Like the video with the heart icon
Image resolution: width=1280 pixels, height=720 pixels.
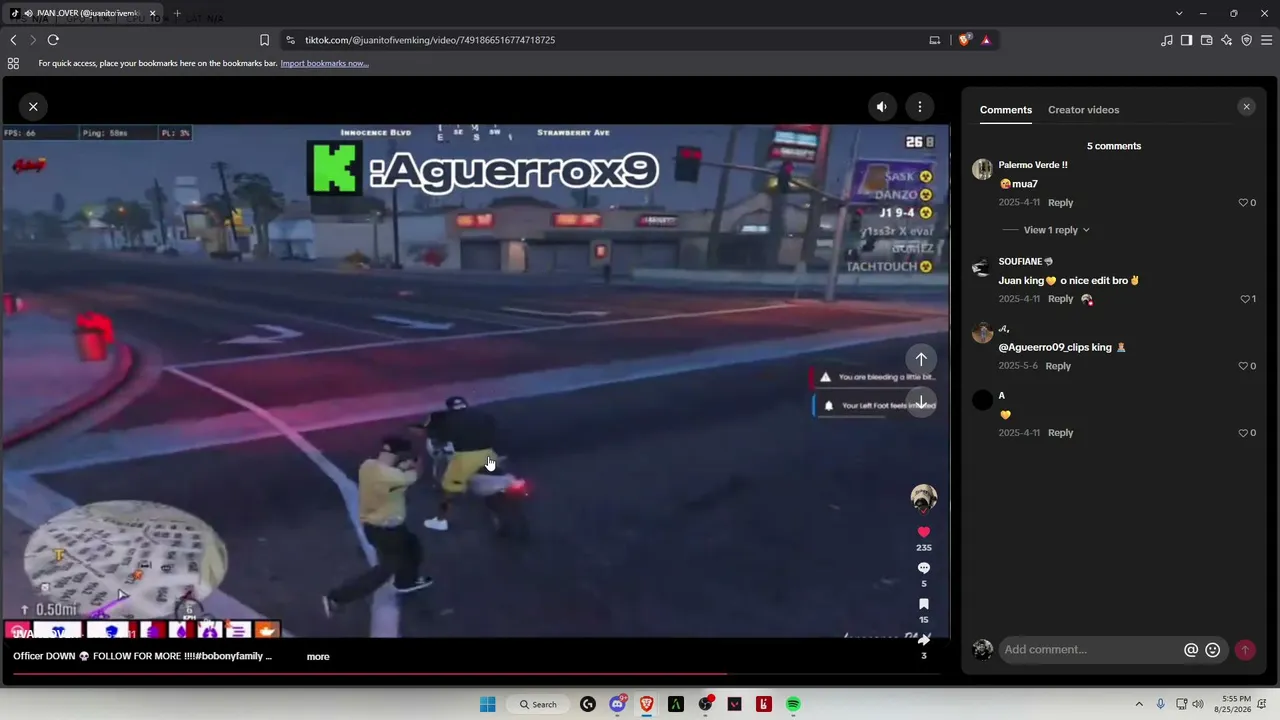tap(924, 532)
